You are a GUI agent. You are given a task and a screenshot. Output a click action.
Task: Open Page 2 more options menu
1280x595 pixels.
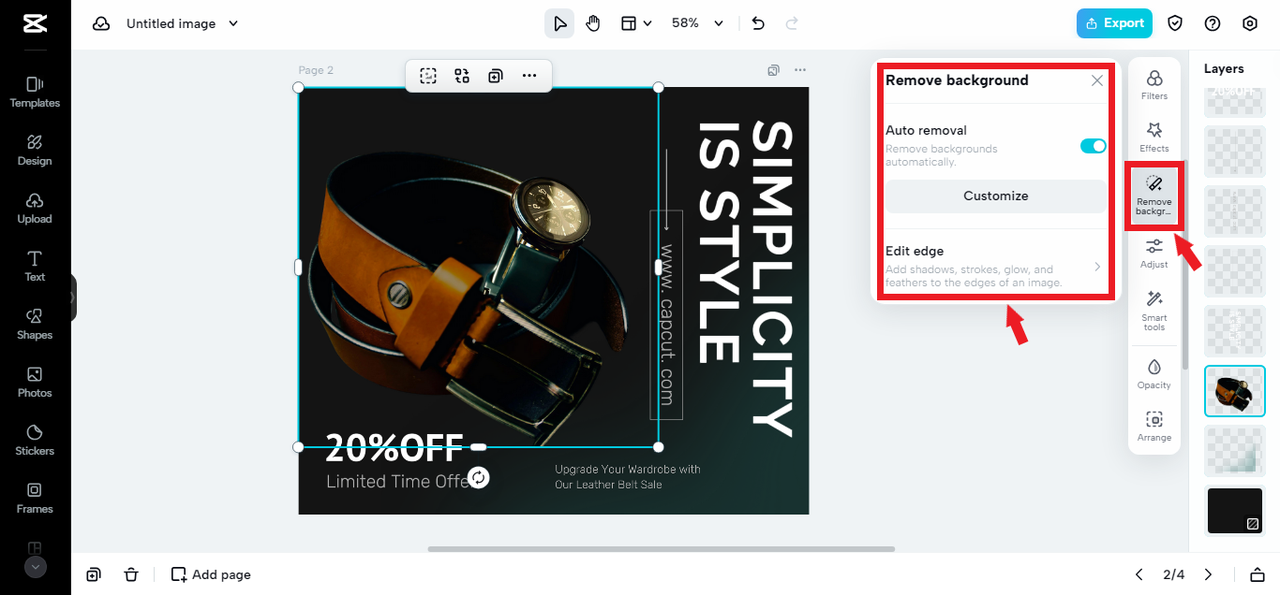[800, 70]
